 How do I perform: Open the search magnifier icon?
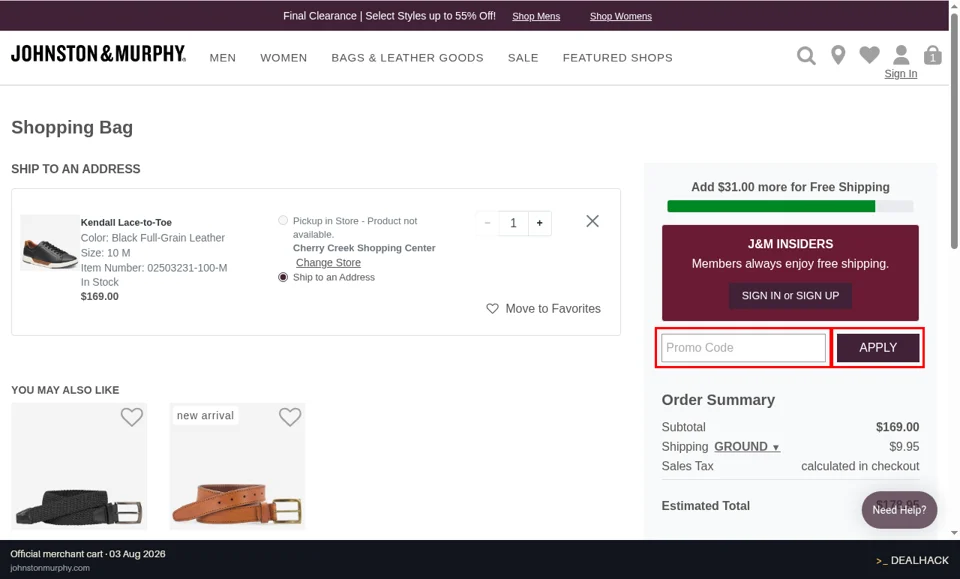tap(806, 56)
